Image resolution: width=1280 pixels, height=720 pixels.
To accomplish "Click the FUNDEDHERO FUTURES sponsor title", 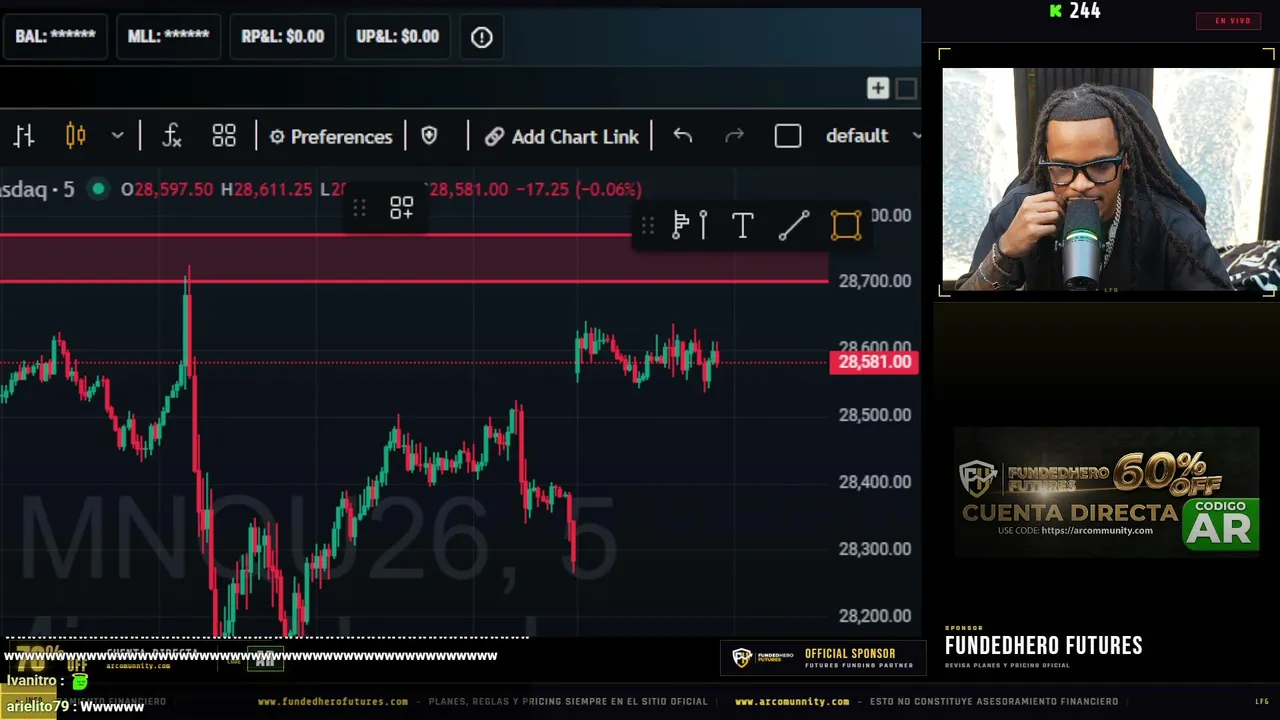I will click(1044, 646).
